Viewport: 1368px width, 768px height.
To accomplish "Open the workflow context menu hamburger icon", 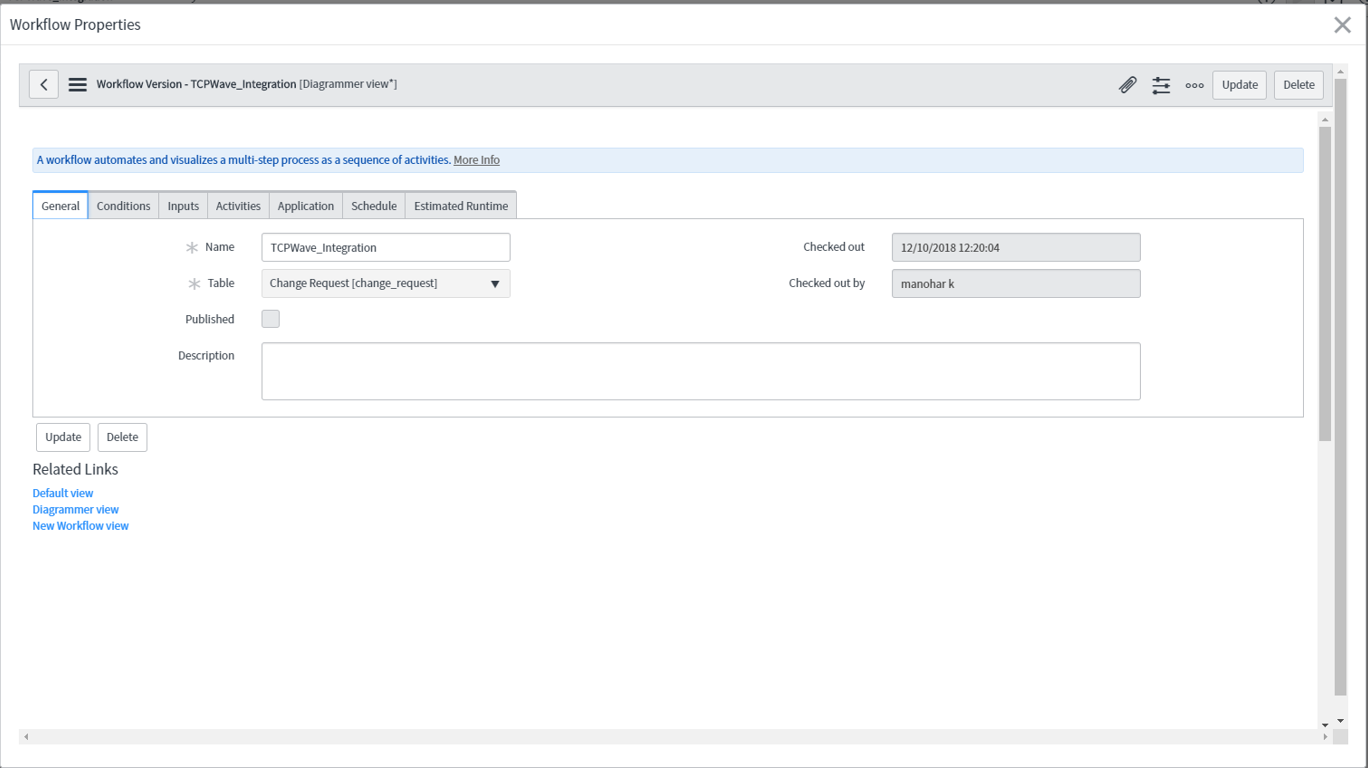I will (x=77, y=84).
